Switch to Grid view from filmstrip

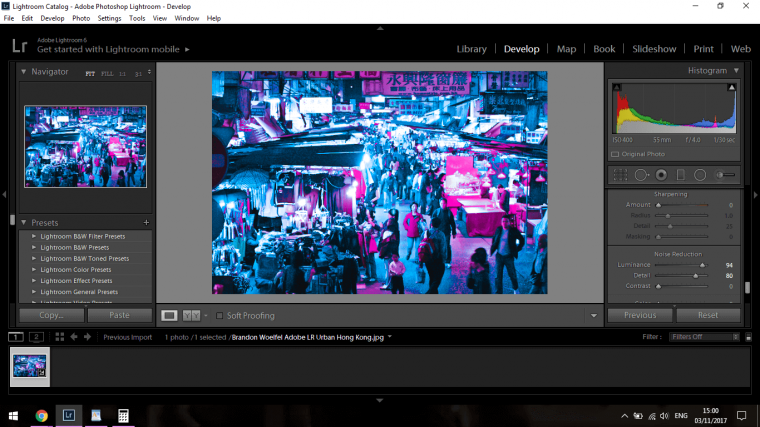[x=60, y=337]
